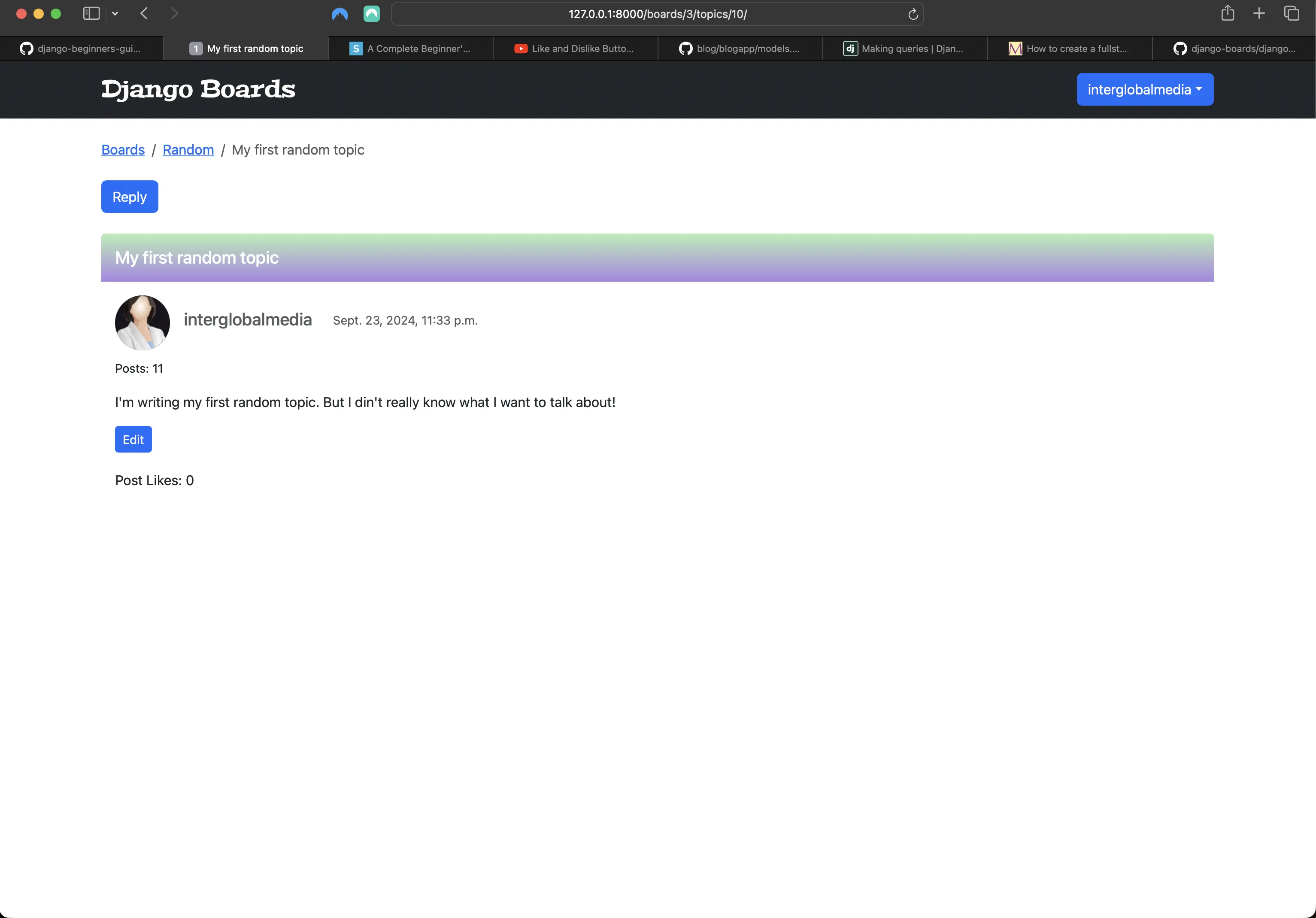1316x918 pixels.
Task: Select the My first random topic tab
Action: click(x=246, y=49)
